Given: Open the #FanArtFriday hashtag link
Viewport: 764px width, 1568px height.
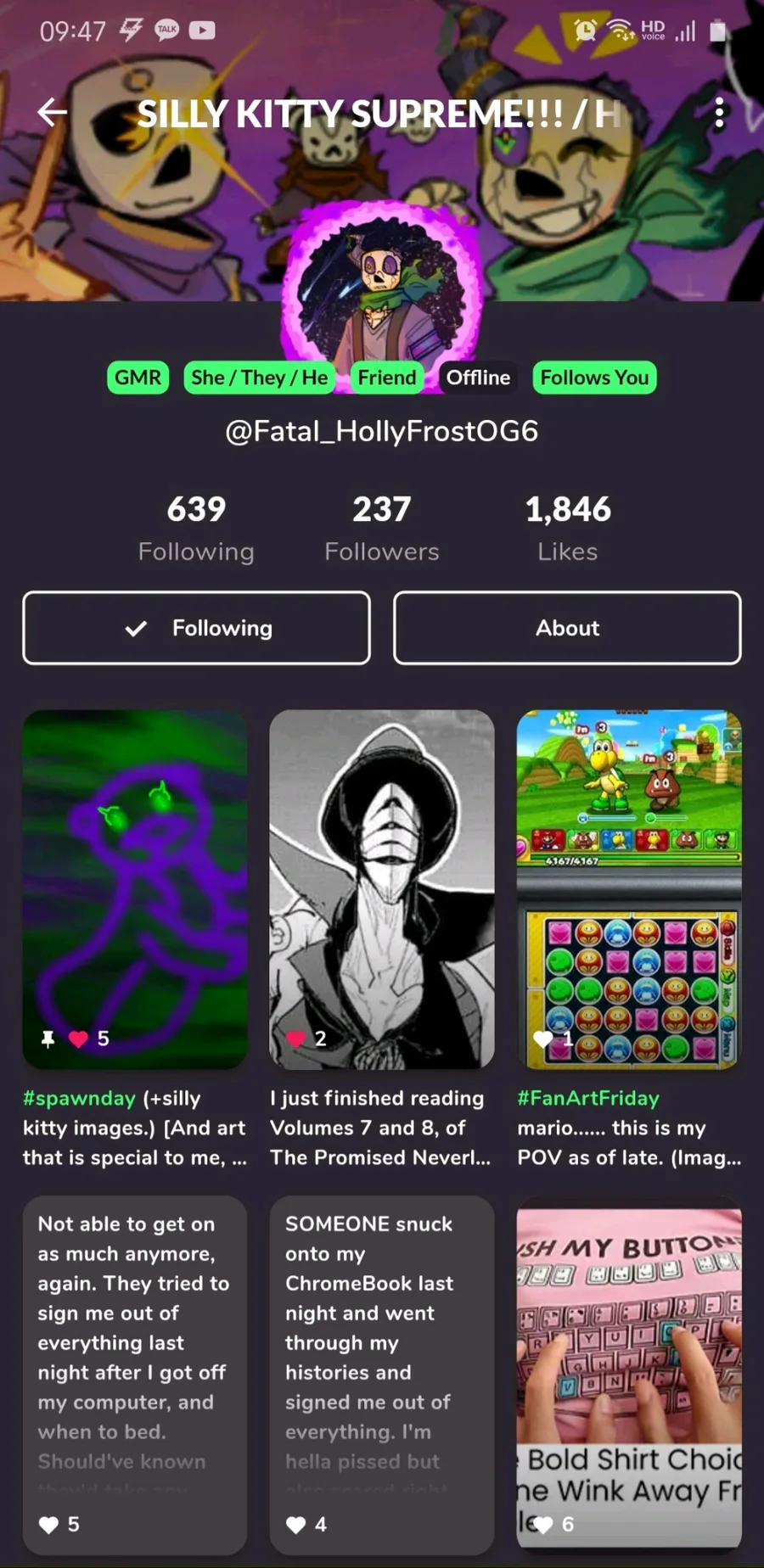Looking at the screenshot, I should 588,1098.
